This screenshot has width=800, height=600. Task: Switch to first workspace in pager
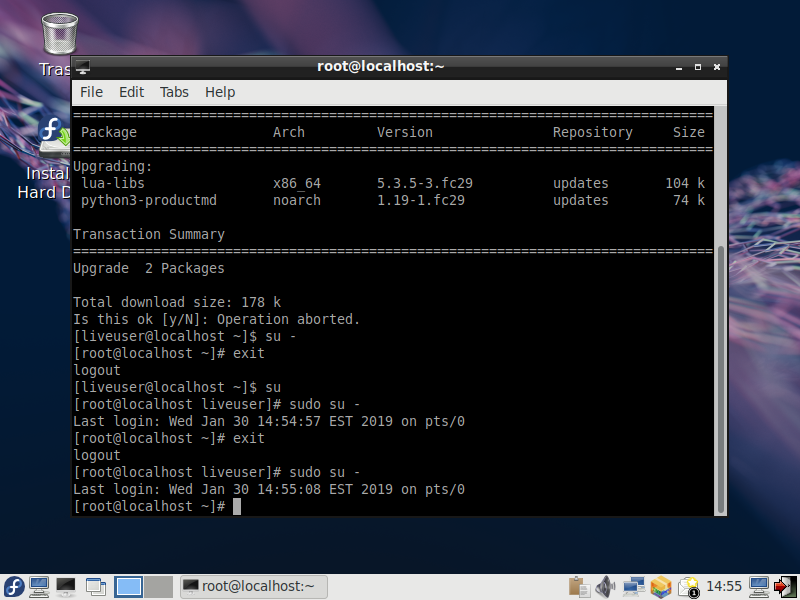pyautogui.click(x=128, y=587)
